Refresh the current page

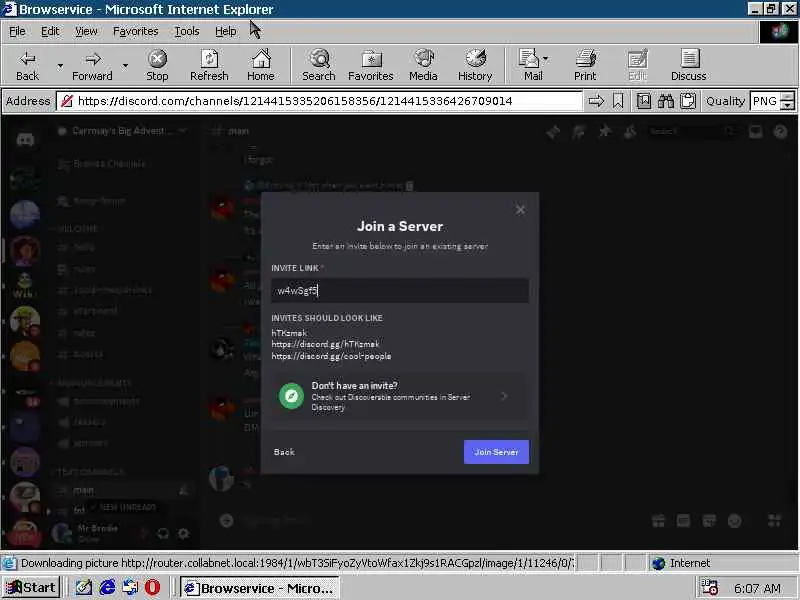[209, 65]
